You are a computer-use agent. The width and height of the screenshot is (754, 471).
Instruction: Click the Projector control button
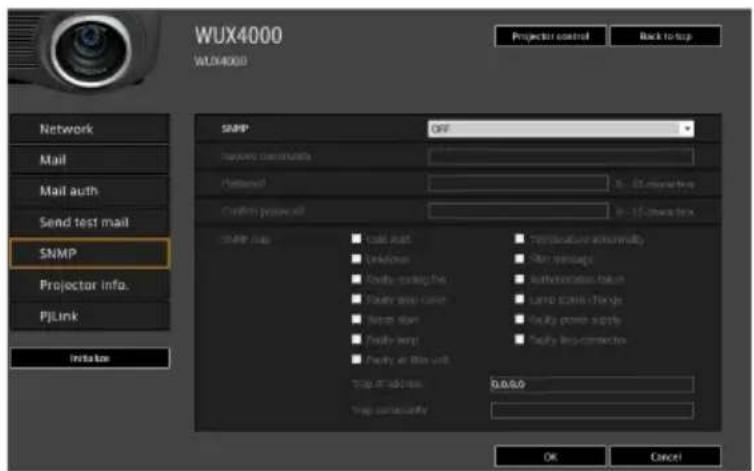(x=550, y=36)
